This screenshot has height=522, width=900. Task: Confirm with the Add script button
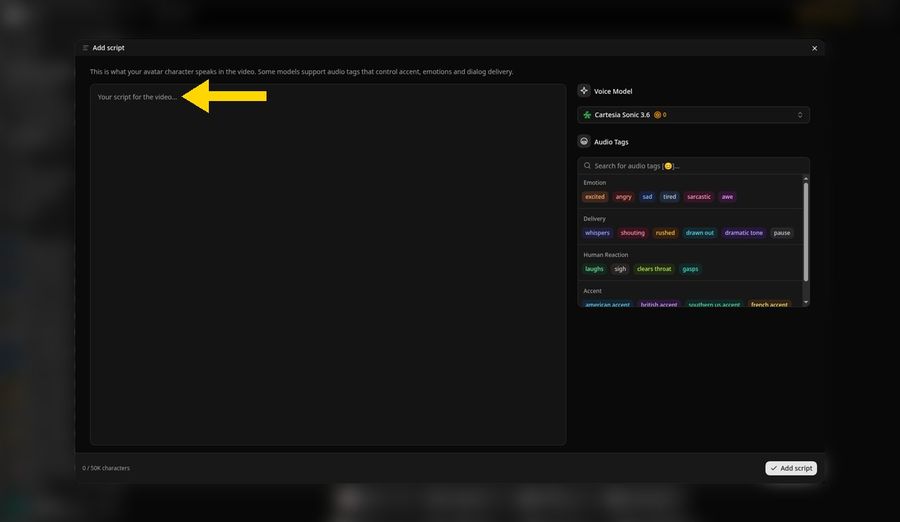791,468
